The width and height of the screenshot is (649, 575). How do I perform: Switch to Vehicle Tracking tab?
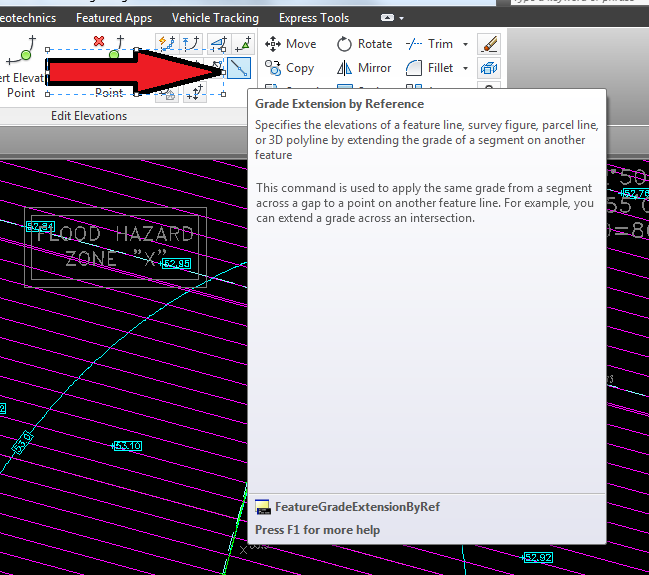coord(215,18)
